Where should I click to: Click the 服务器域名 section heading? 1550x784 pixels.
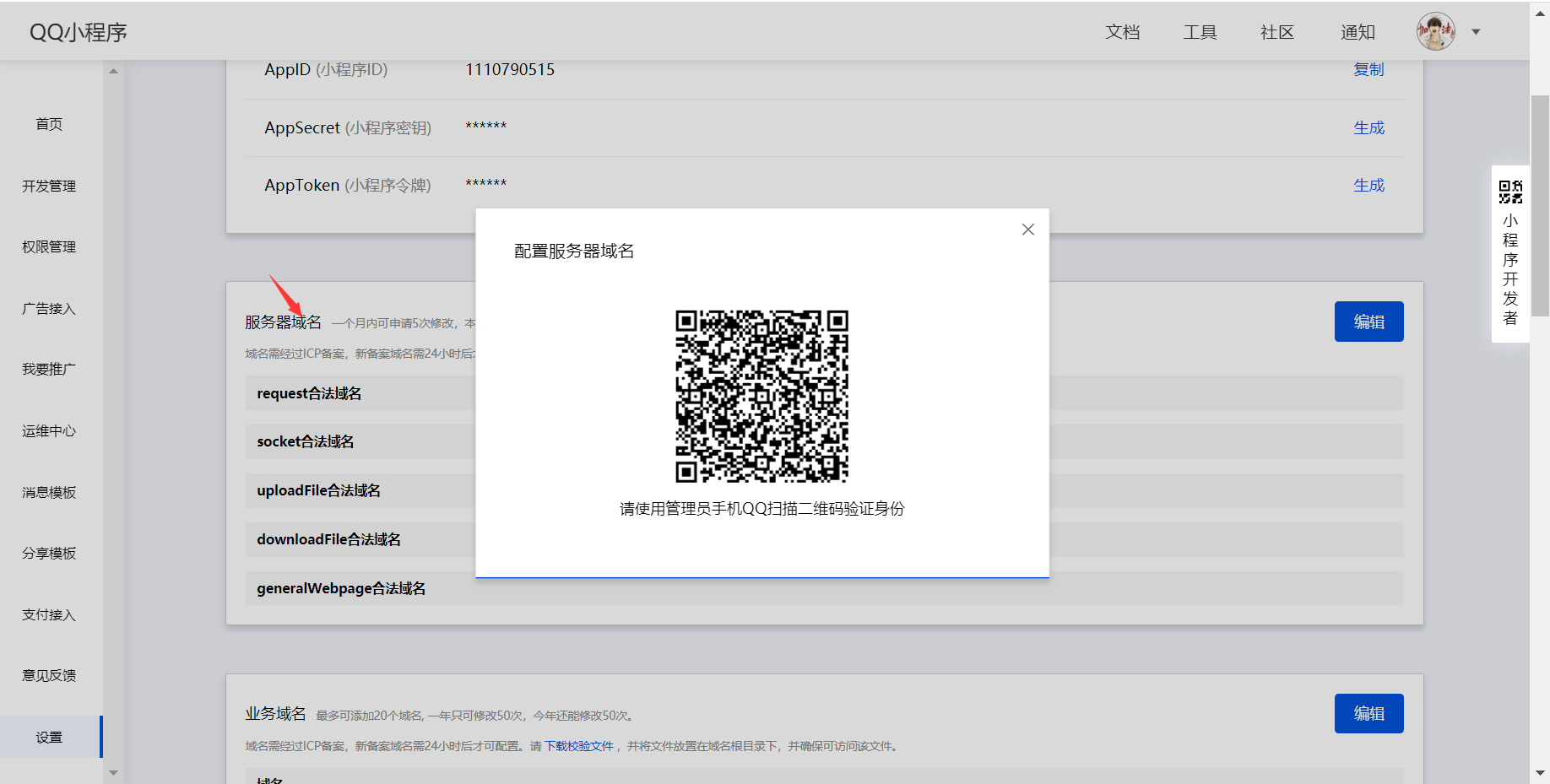283,322
